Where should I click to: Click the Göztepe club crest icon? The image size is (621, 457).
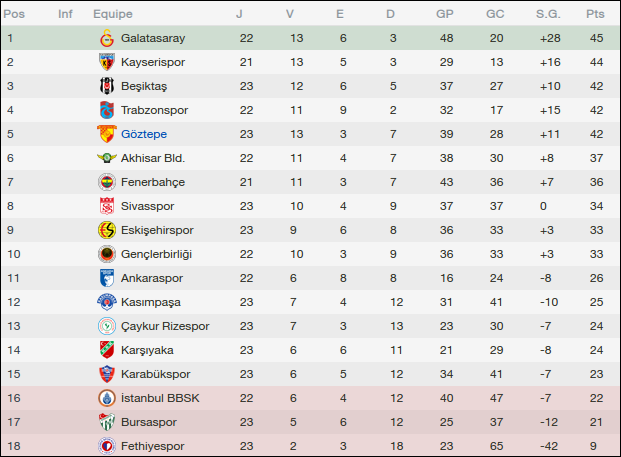pos(105,134)
